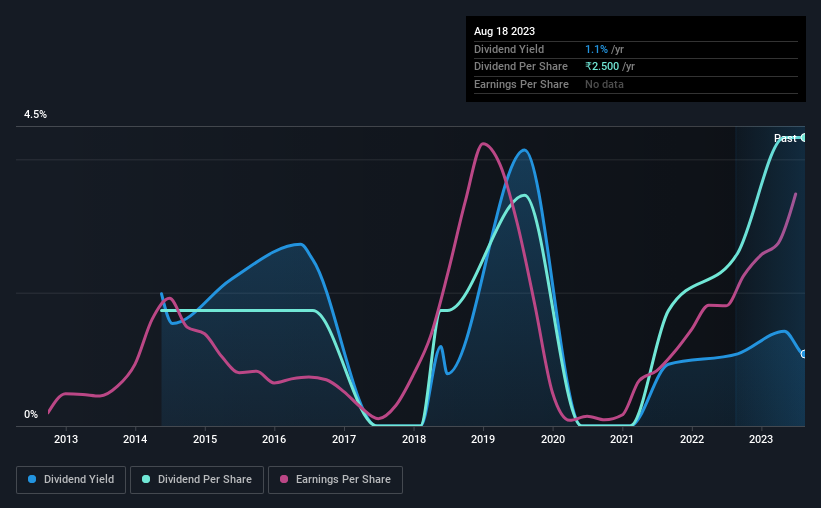821x508 pixels.
Task: Click the teal Dividend Per Share legend dot
Action: tap(146, 479)
